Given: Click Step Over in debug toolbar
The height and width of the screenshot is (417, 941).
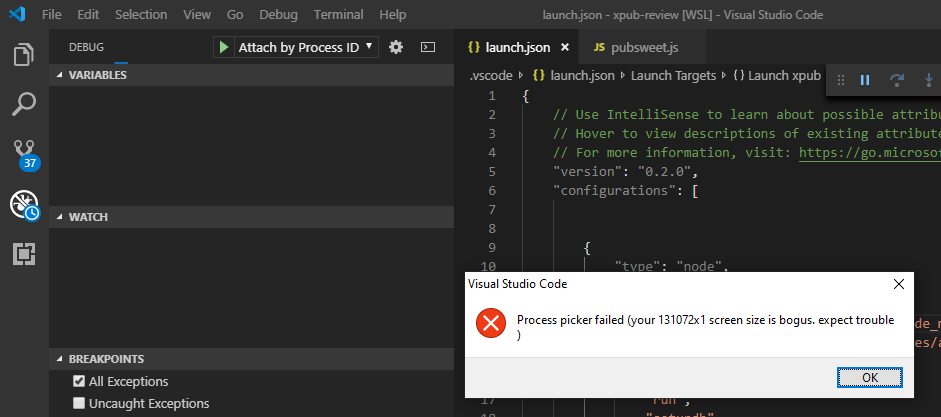Looking at the screenshot, I should pyautogui.click(x=897, y=80).
